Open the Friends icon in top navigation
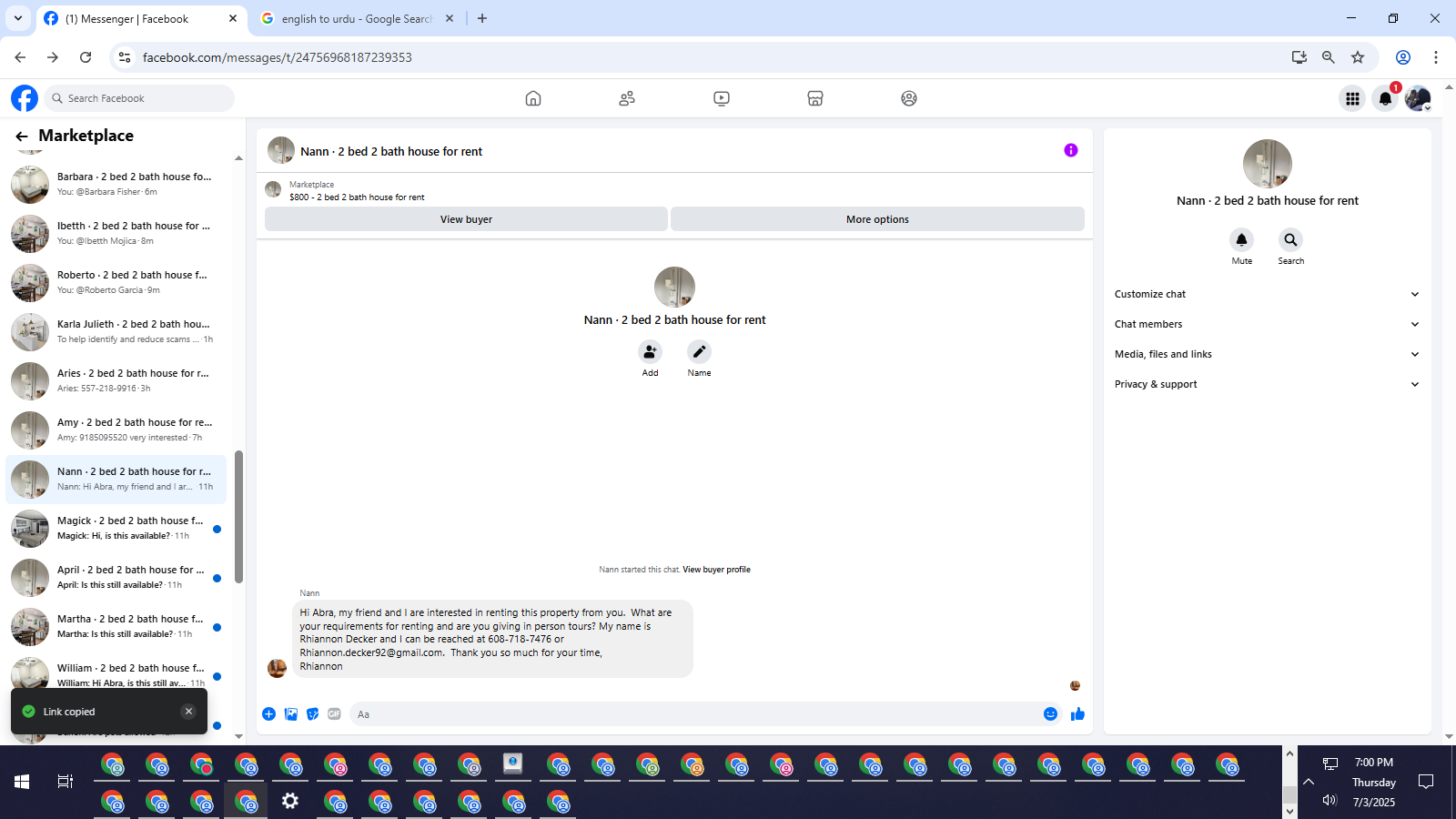This screenshot has width=1456, height=819. click(x=627, y=98)
